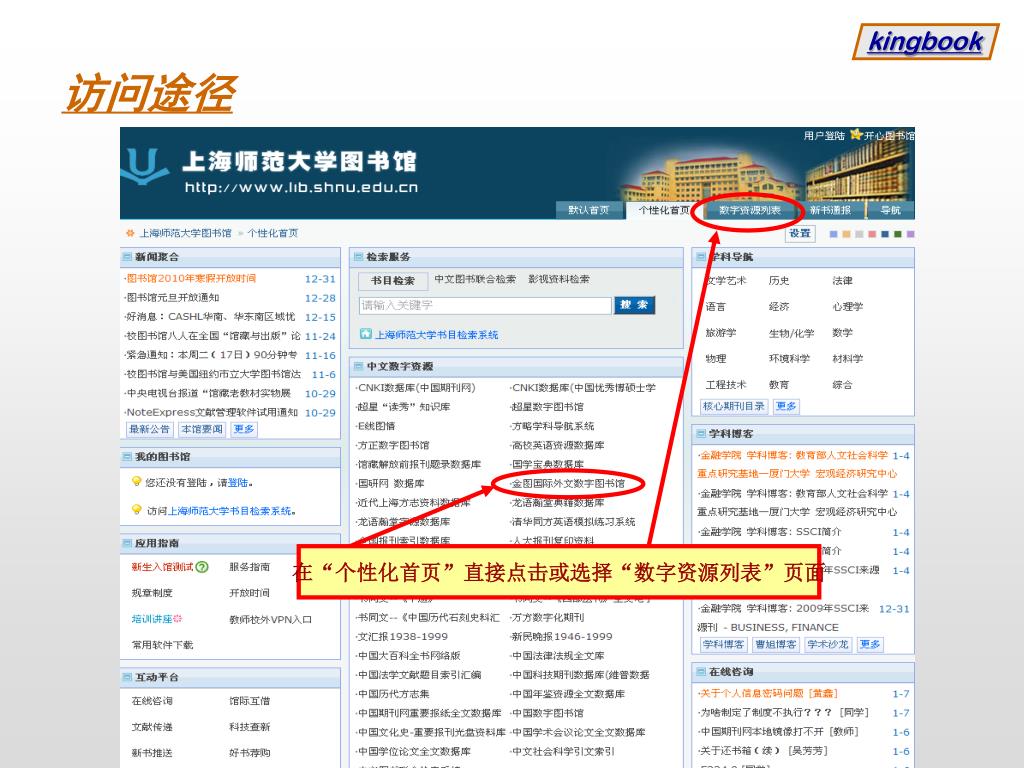Collapse the 应用指南 panel

[x=127, y=543]
